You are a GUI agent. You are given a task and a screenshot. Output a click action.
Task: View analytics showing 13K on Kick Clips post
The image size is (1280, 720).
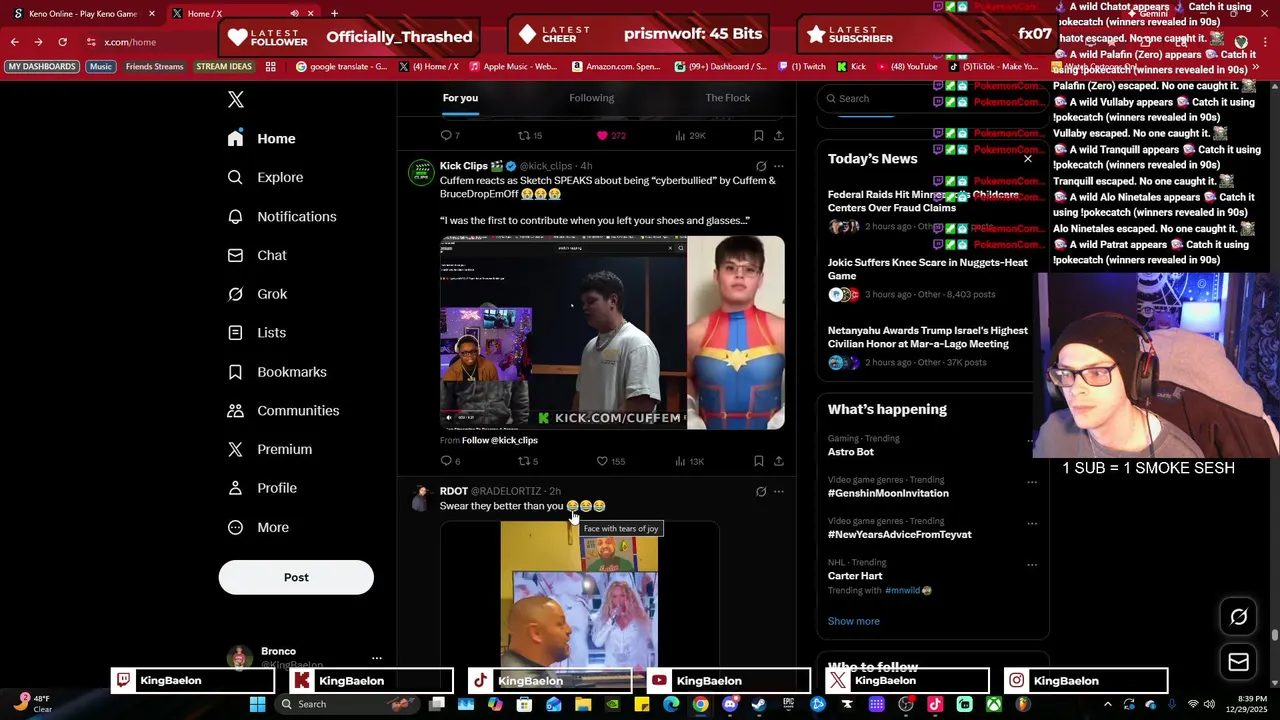pyautogui.click(x=689, y=461)
